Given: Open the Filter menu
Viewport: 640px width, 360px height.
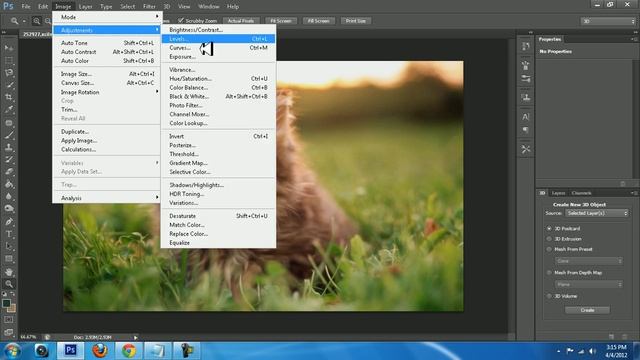Looking at the screenshot, I should click(x=149, y=7).
